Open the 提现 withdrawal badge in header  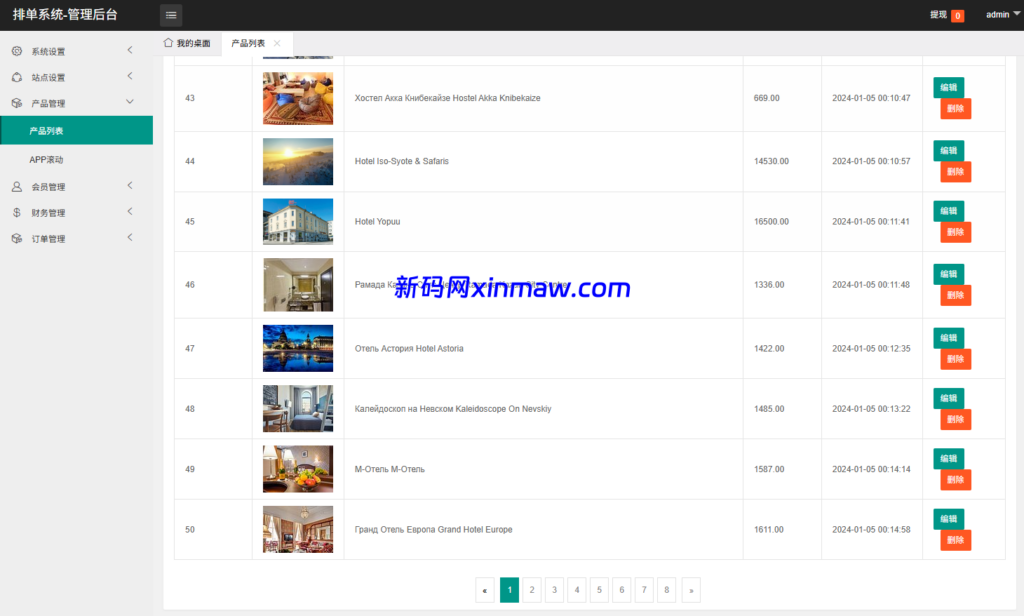[x=944, y=15]
